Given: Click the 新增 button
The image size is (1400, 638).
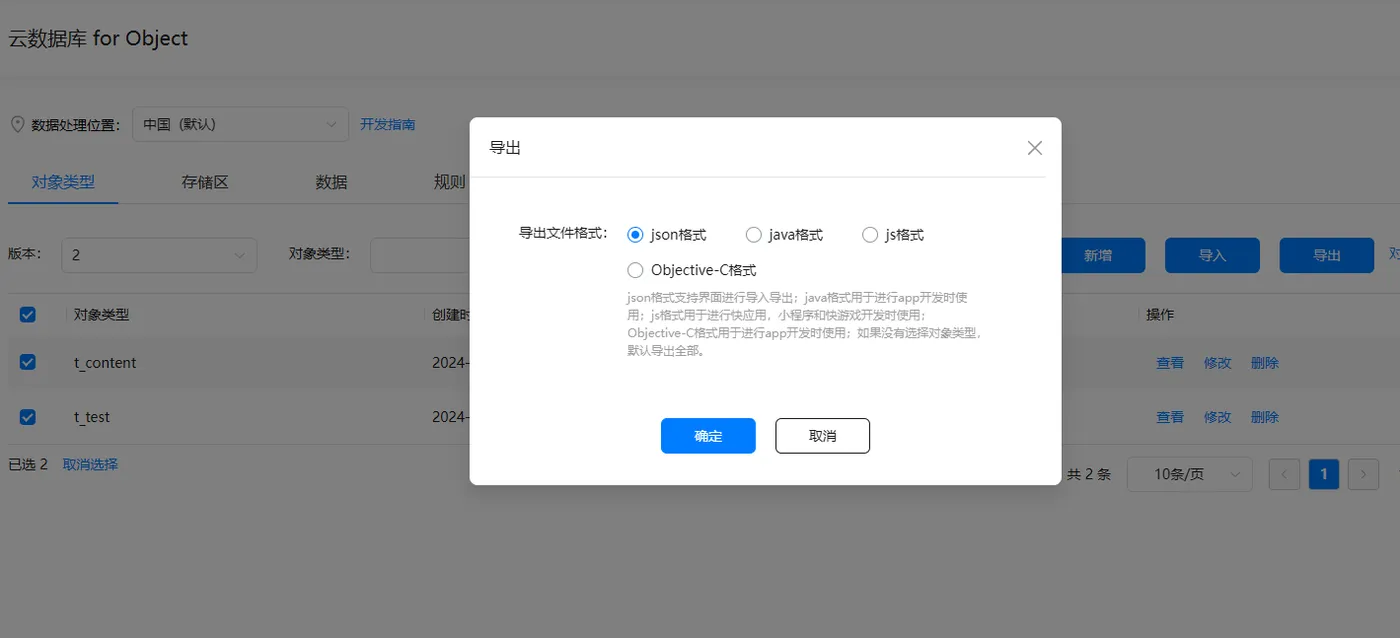Looking at the screenshot, I should (x=1098, y=255).
